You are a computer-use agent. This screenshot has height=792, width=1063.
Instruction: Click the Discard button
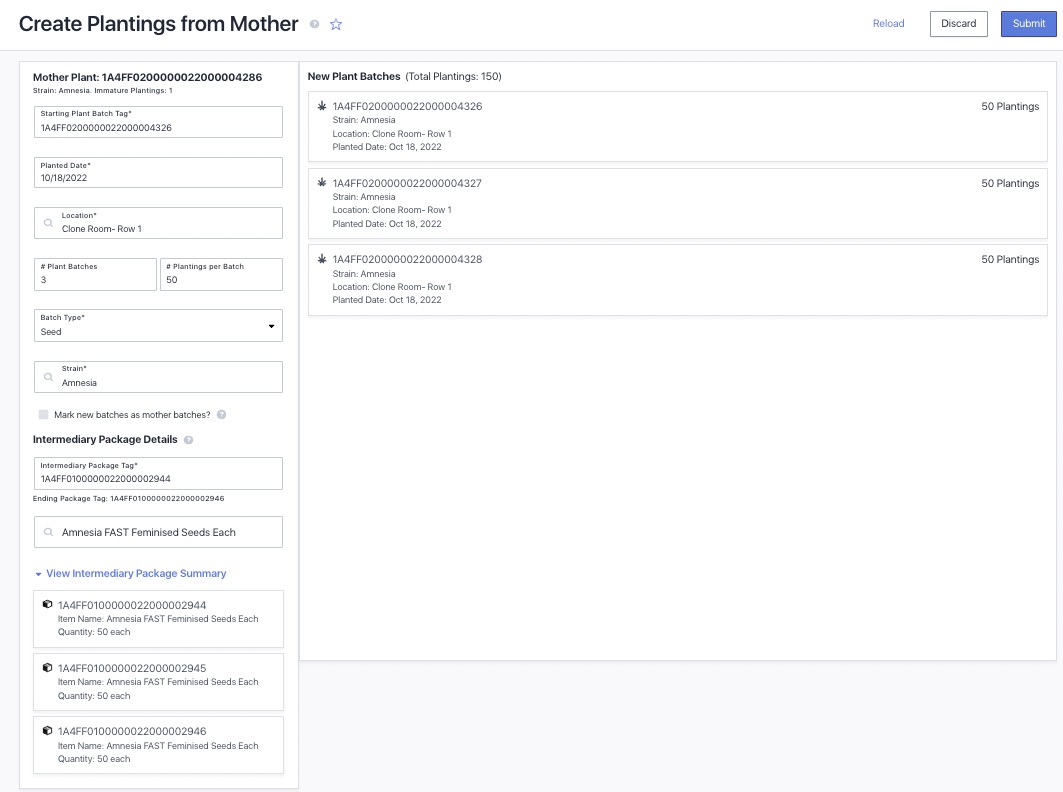pyautogui.click(x=958, y=24)
